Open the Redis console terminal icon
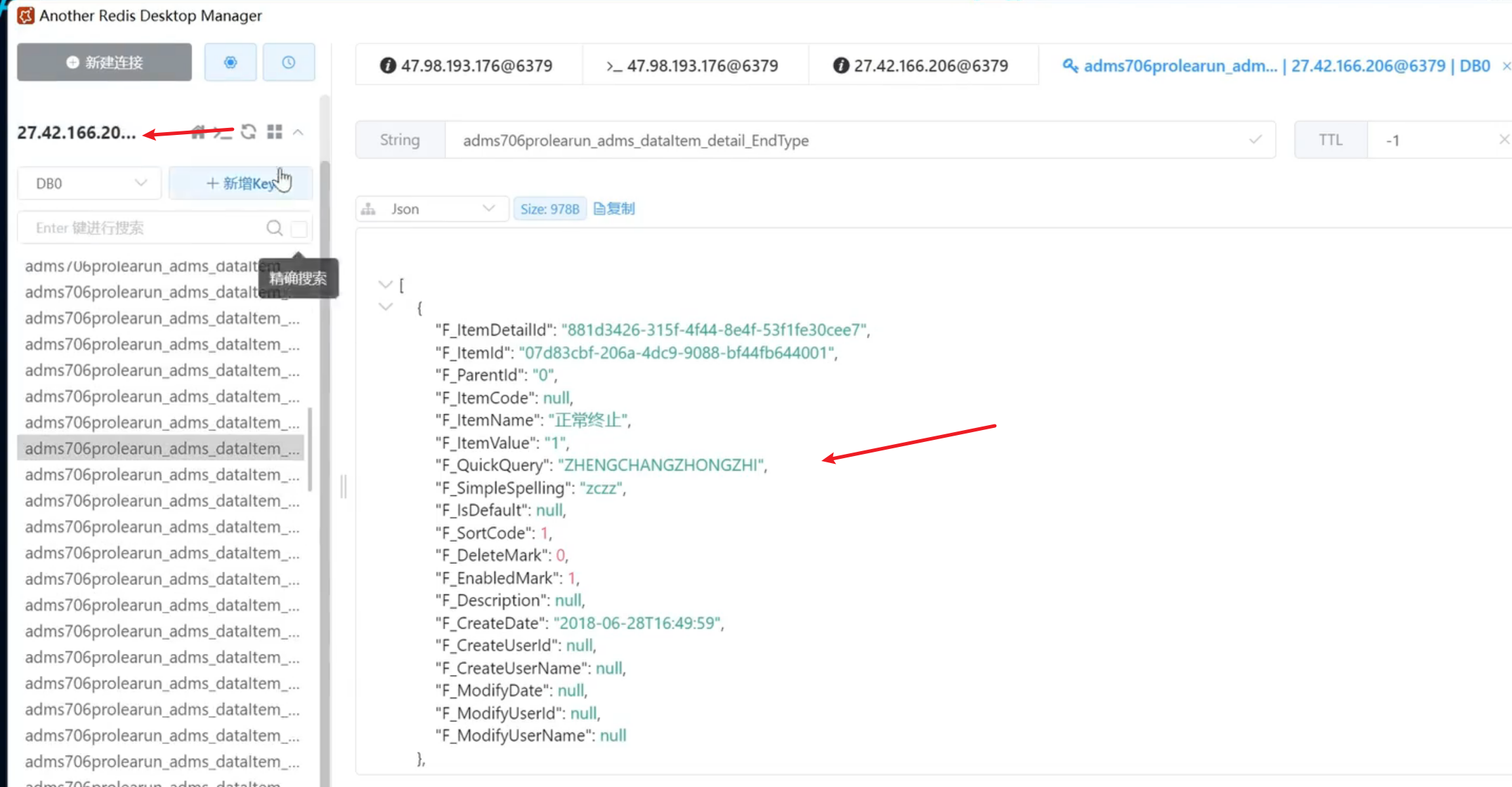 pyautogui.click(x=223, y=132)
